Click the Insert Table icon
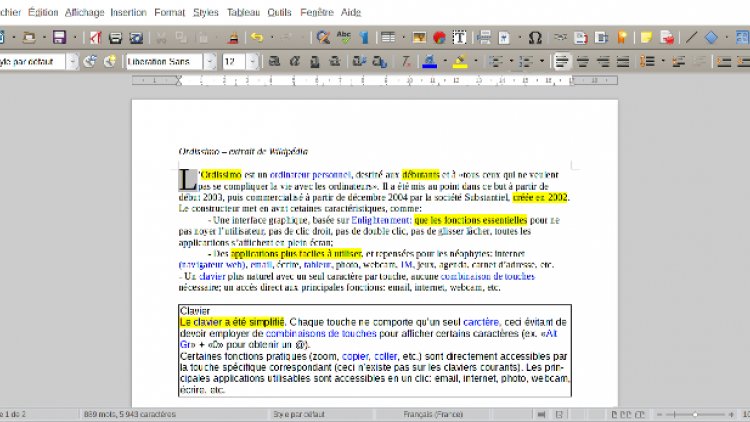Image resolution: width=750 pixels, height=422 pixels. [x=388, y=37]
